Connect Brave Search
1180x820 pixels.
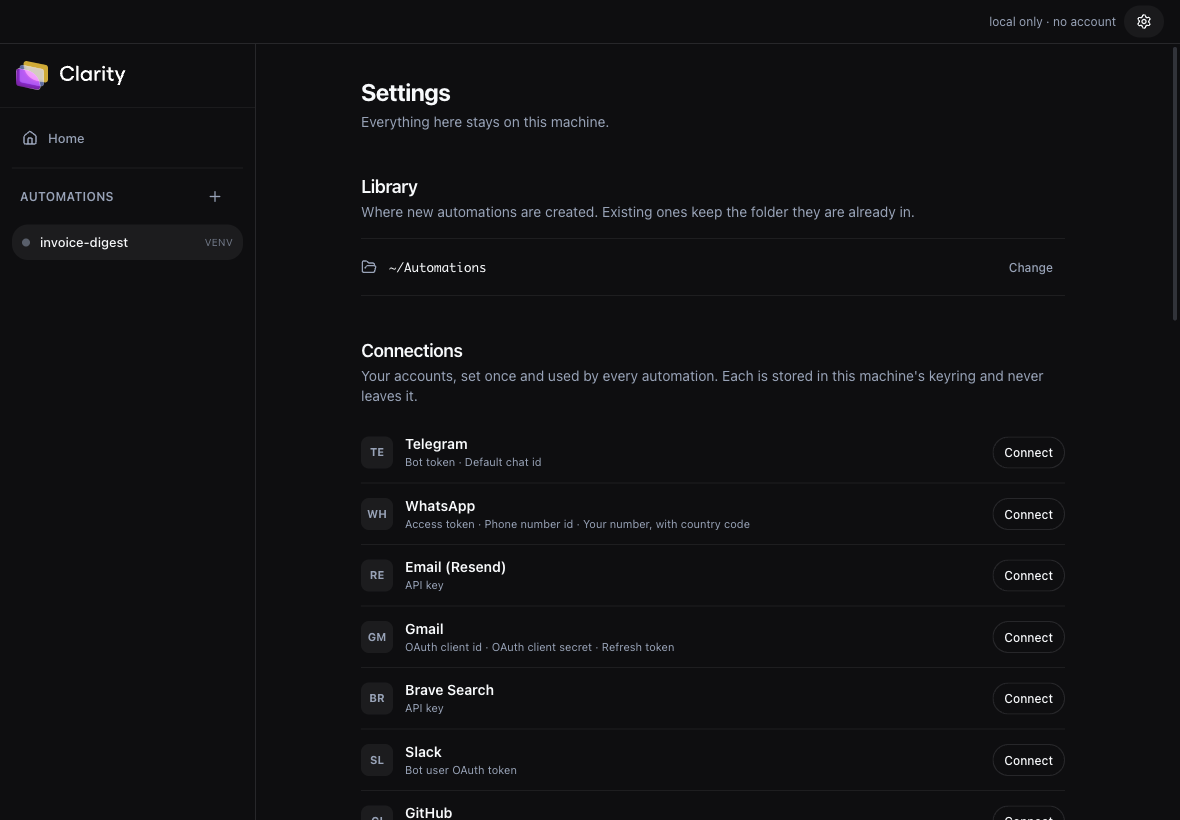(x=1028, y=698)
